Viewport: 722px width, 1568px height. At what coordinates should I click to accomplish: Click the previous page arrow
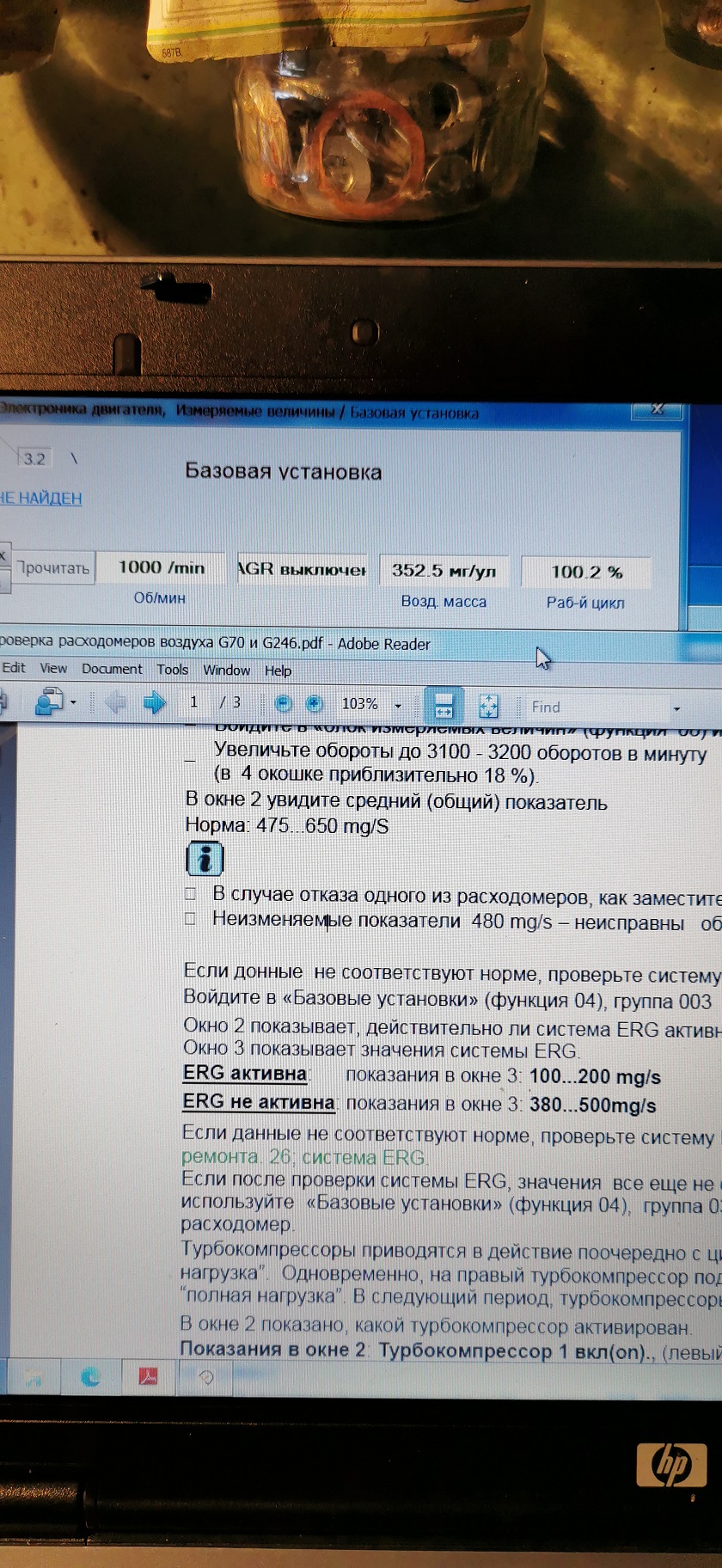click(115, 703)
